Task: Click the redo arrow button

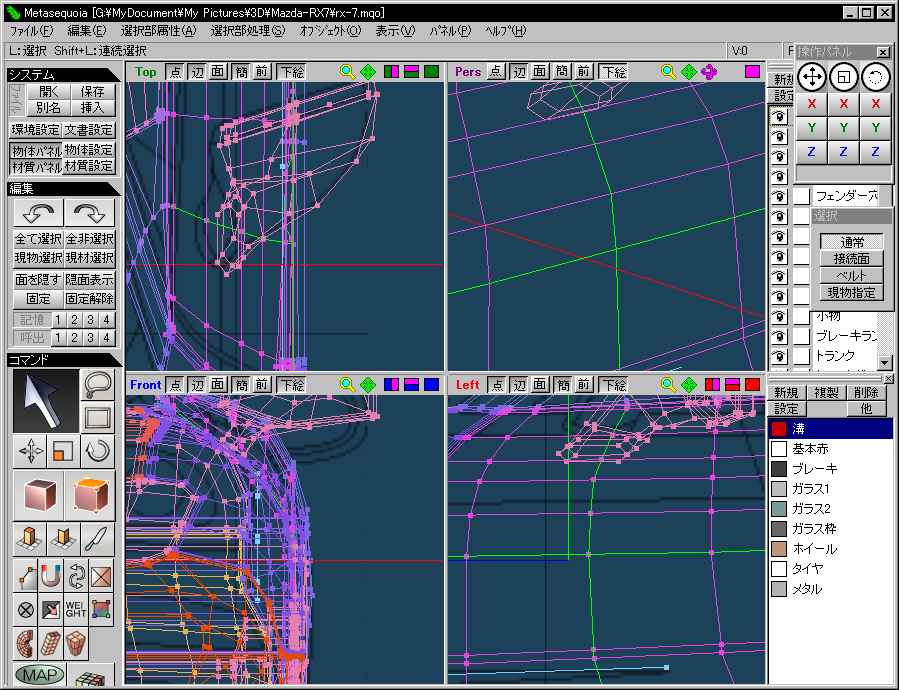Action: point(90,213)
